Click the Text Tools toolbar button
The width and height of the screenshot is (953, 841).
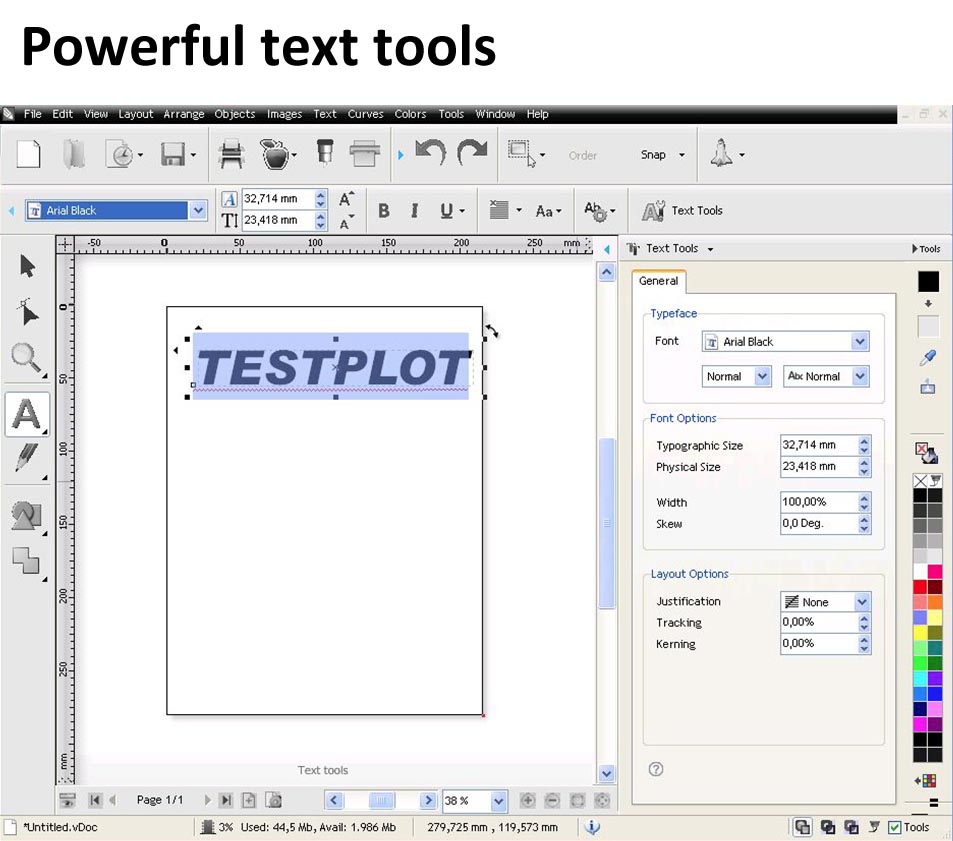tap(682, 211)
